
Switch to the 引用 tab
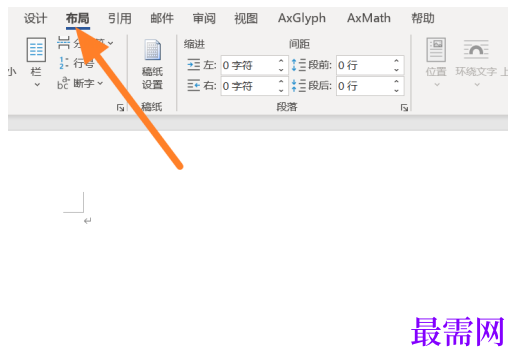point(119,18)
